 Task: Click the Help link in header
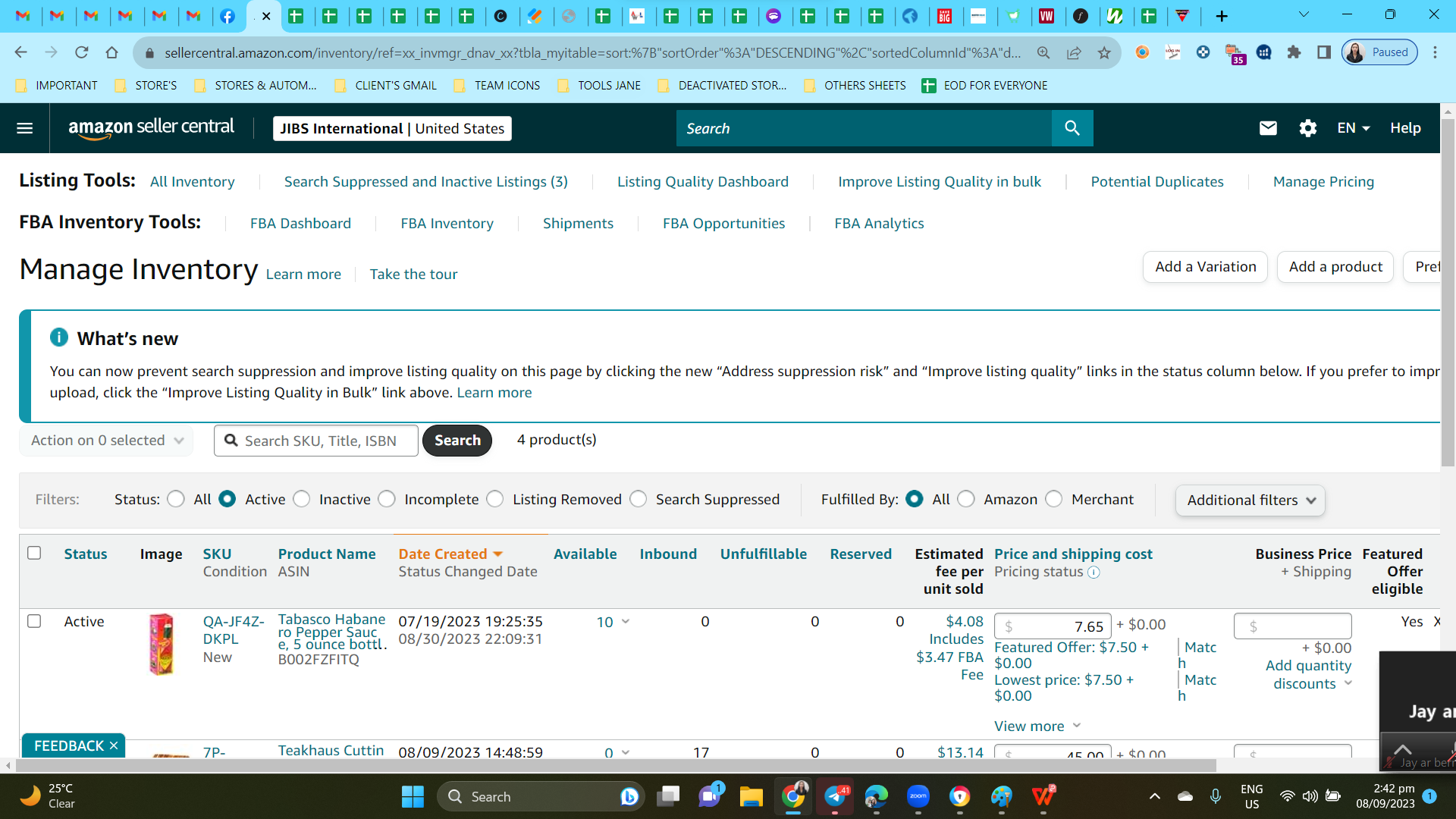click(1405, 128)
